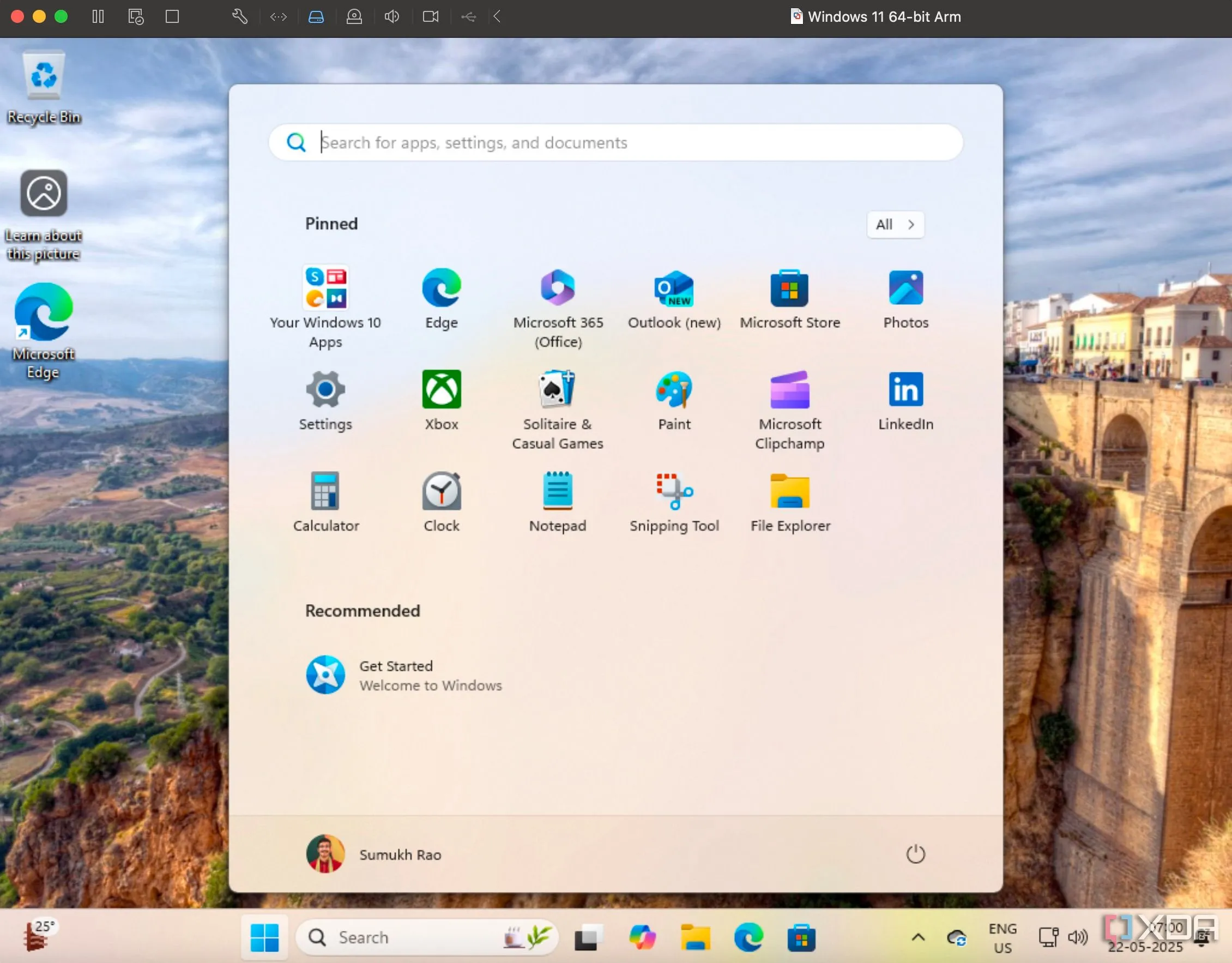Open Microsoft Store from Pinned apps
This screenshot has height=963, width=1232.
click(x=790, y=298)
